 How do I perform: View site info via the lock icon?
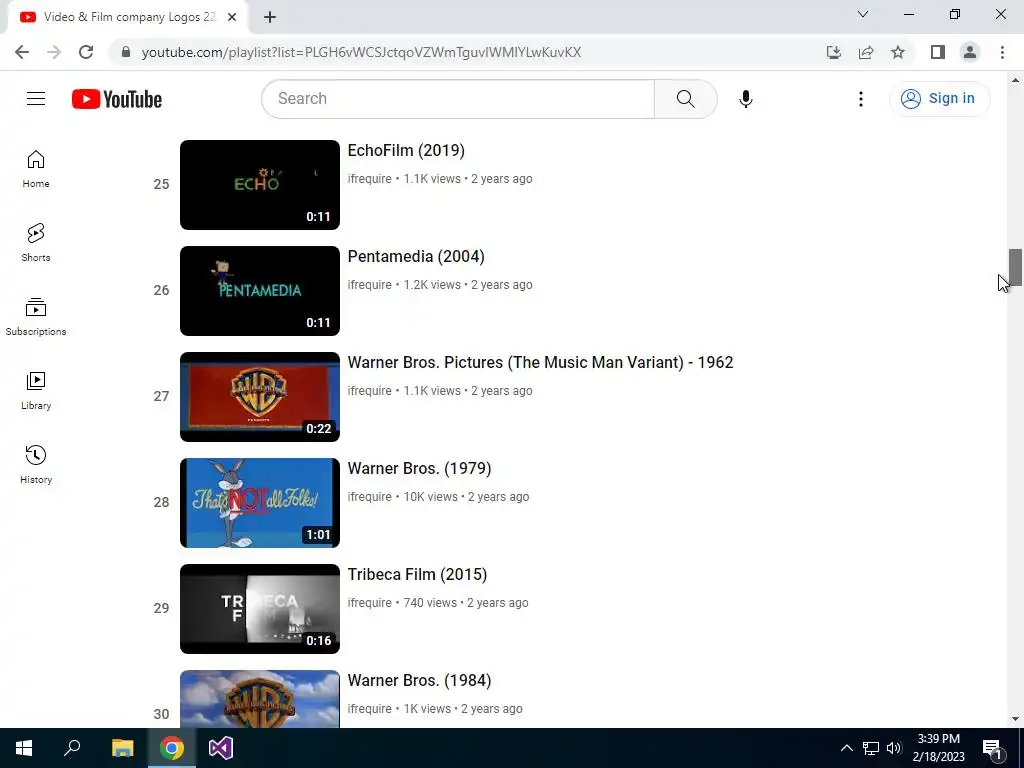point(126,52)
